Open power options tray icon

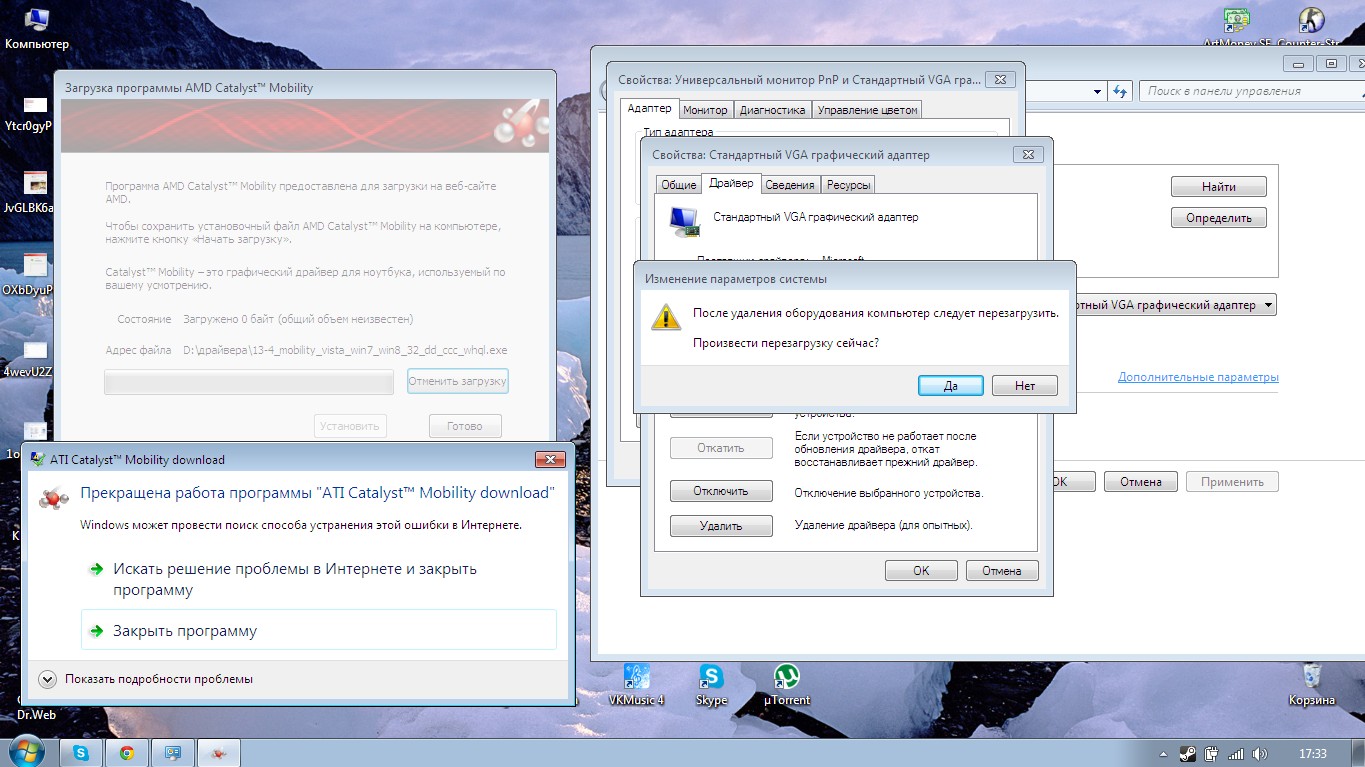click(1211, 753)
